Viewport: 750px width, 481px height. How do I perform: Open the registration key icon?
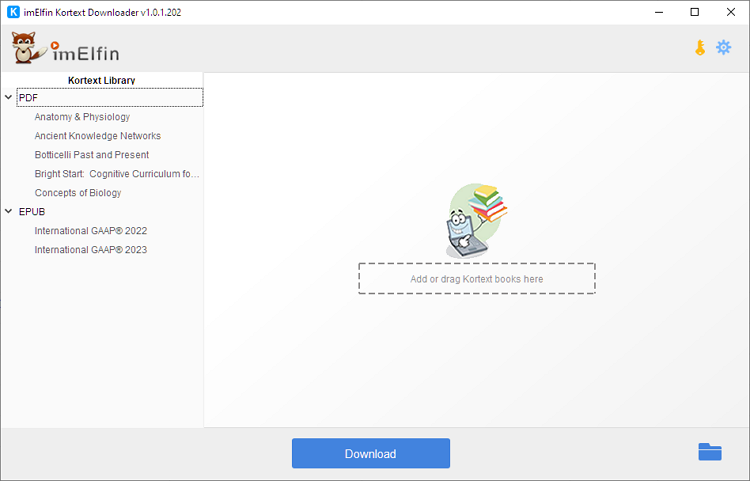[700, 48]
